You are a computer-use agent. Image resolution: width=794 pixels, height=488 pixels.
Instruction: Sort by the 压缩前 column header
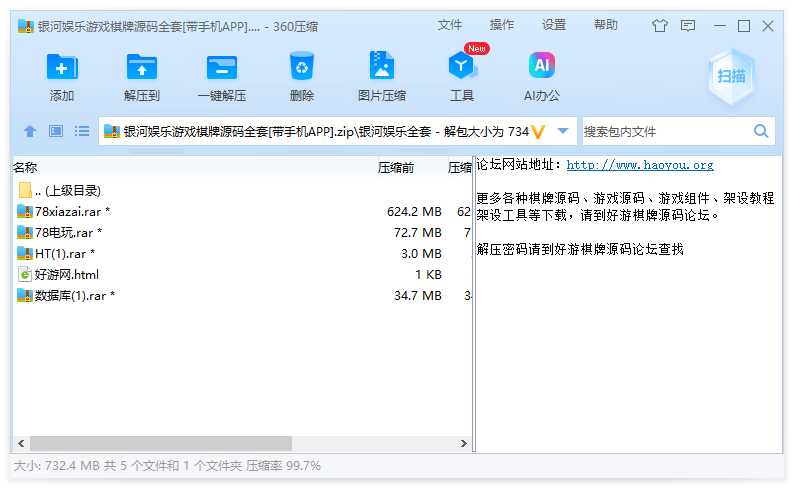(x=395, y=168)
